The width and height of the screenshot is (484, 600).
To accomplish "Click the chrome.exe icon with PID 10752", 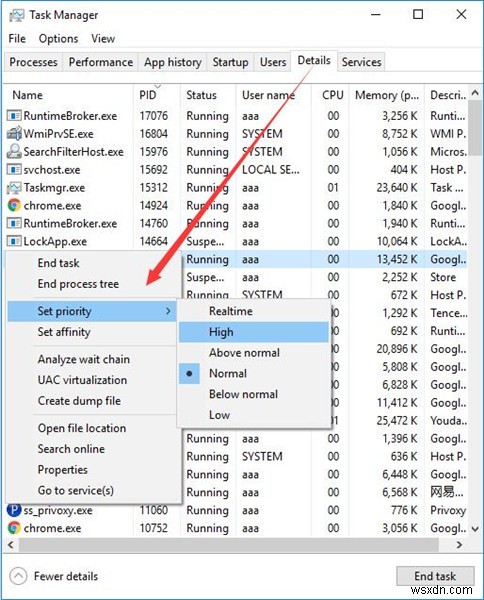I will 14,528.
